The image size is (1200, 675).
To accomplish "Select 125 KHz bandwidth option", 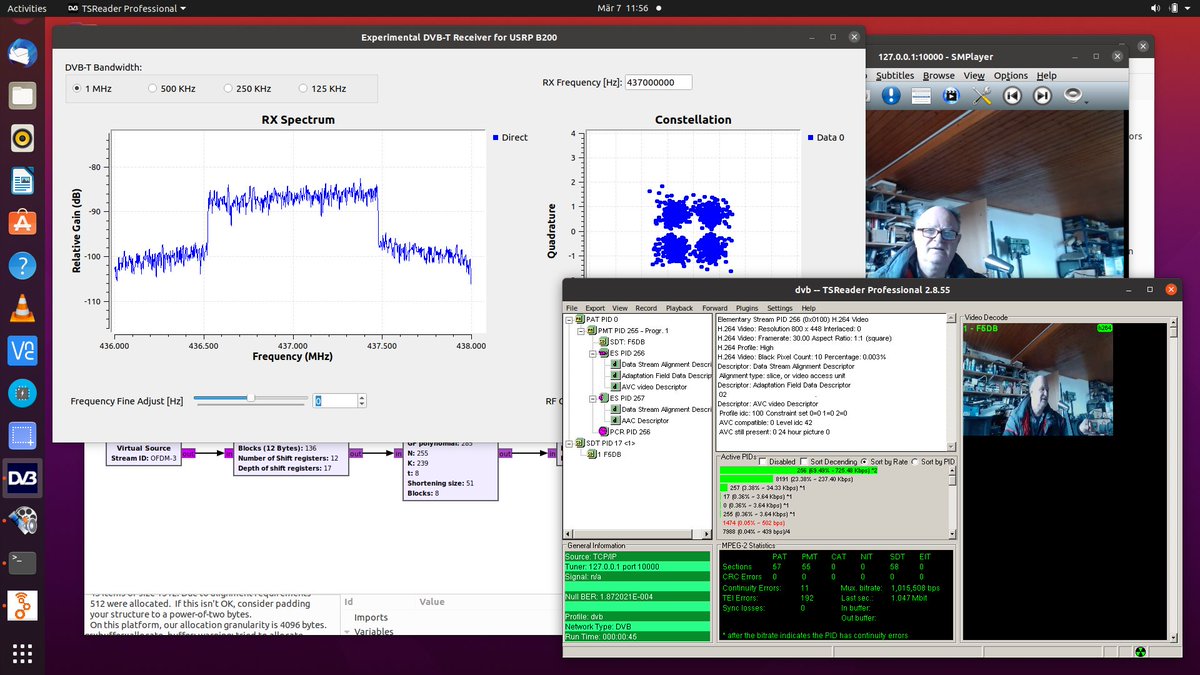I will tap(322, 89).
